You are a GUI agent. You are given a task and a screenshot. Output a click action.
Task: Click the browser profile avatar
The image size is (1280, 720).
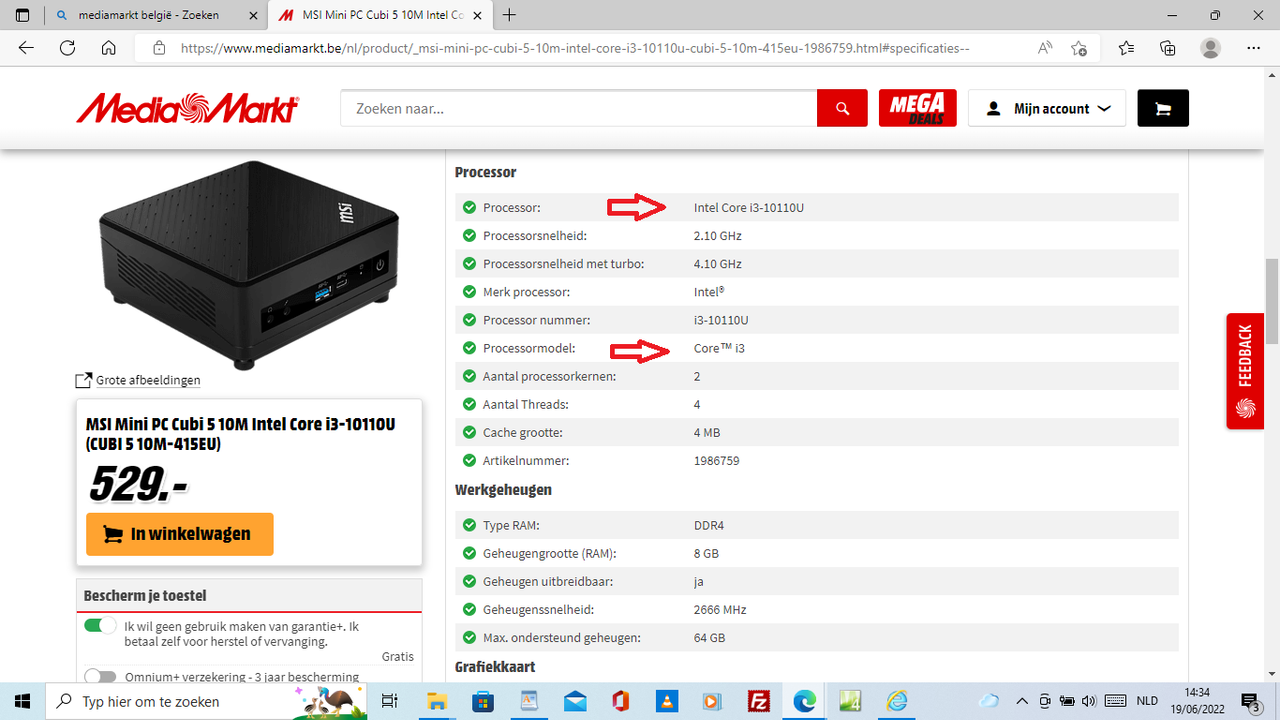(x=1211, y=48)
